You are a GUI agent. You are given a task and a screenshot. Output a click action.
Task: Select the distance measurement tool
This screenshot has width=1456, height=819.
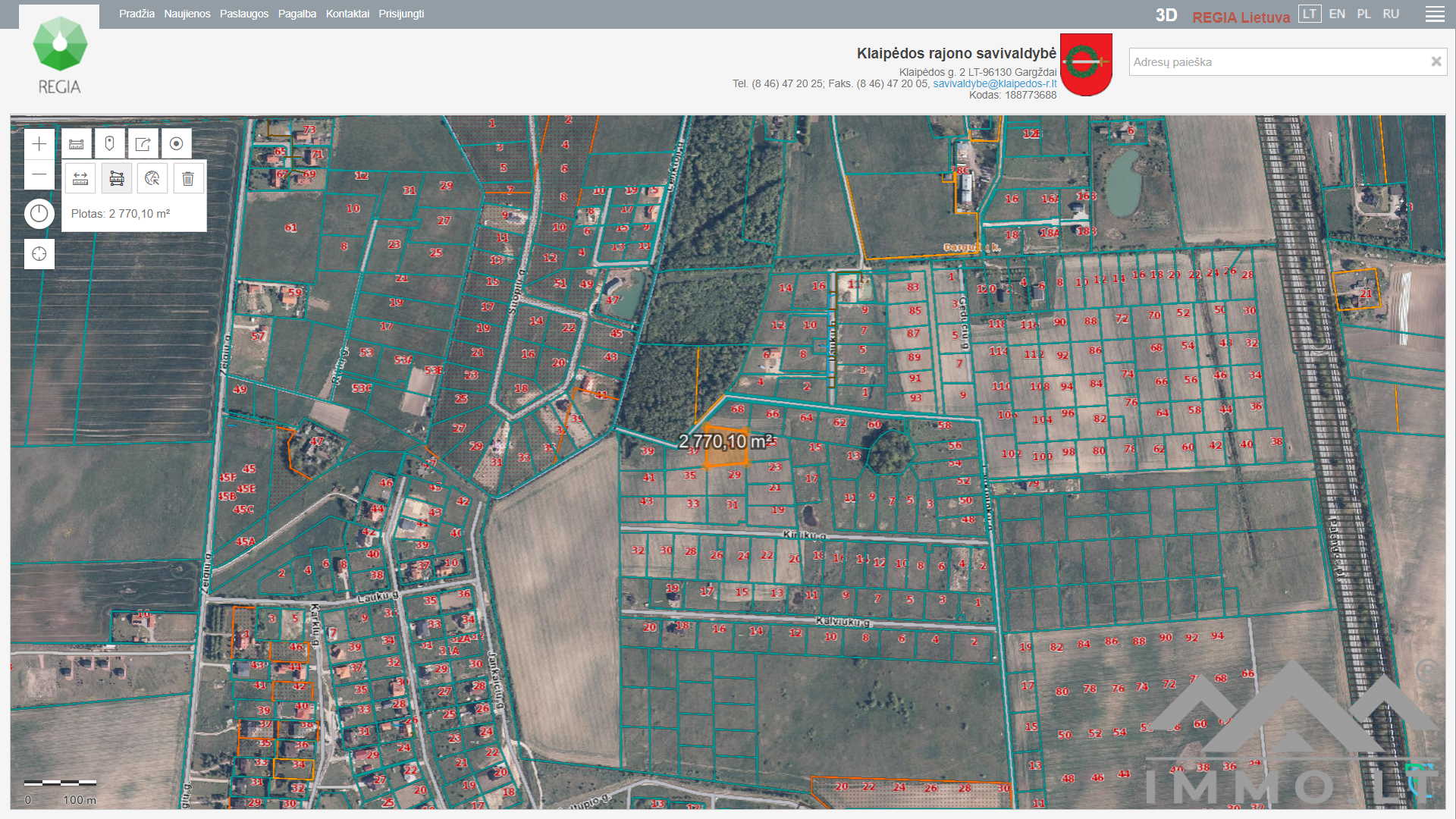pos(80,179)
